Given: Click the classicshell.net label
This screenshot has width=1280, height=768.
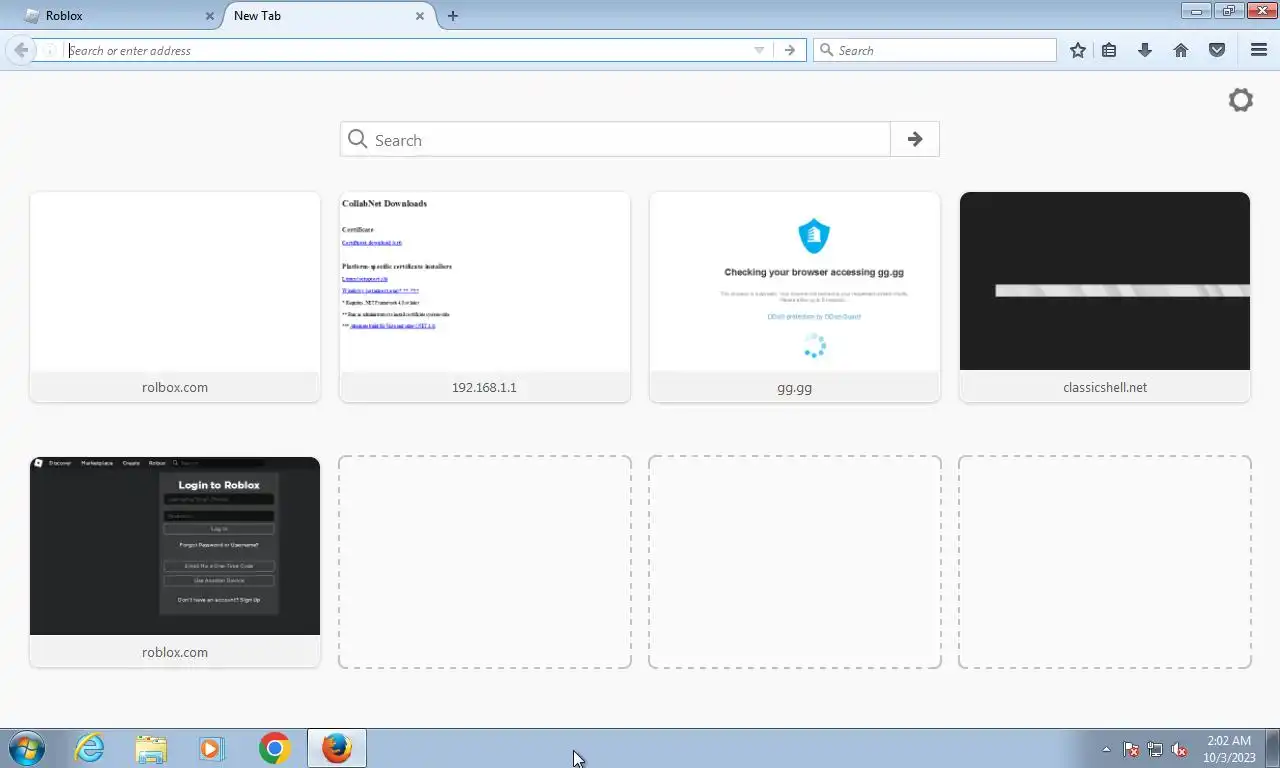Looking at the screenshot, I should coord(1105,387).
